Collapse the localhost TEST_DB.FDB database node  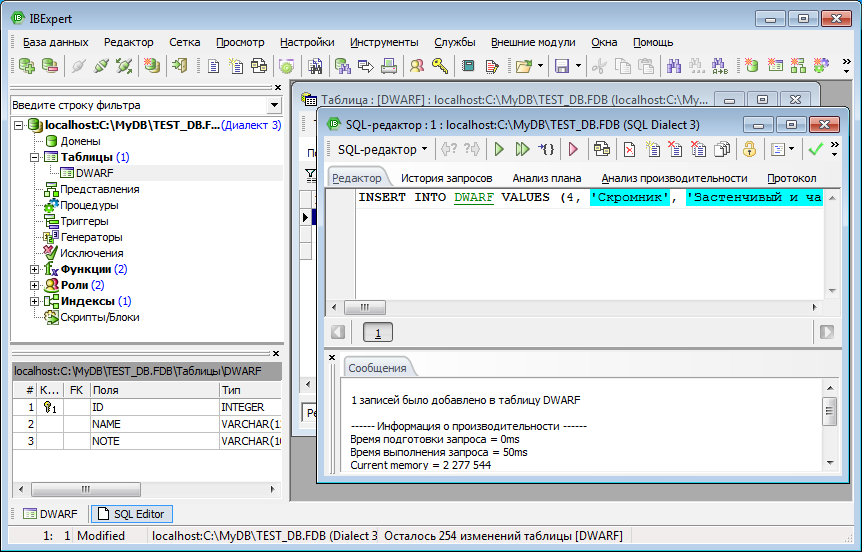tap(19, 125)
